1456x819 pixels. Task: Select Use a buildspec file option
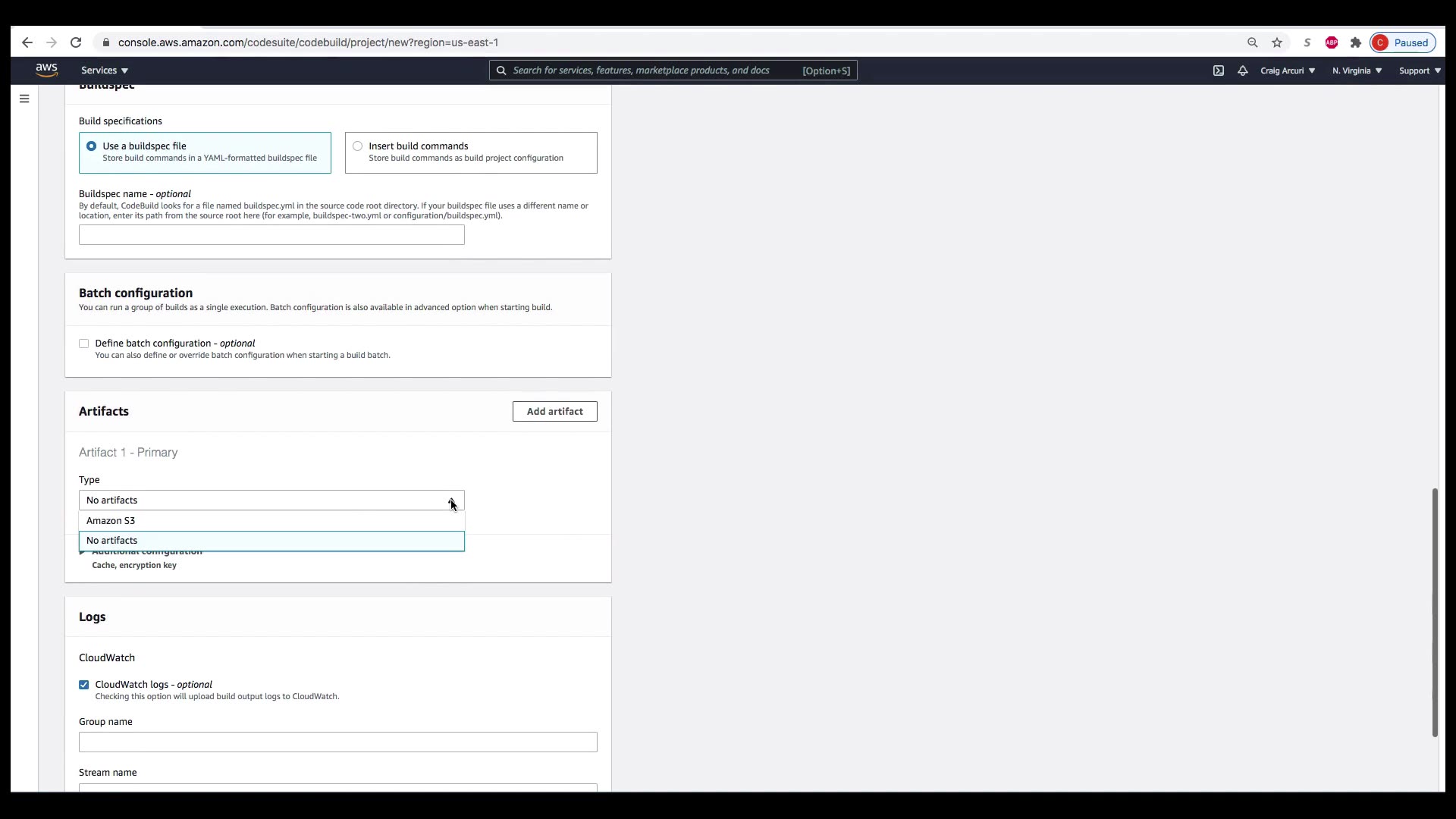pyautogui.click(x=92, y=146)
